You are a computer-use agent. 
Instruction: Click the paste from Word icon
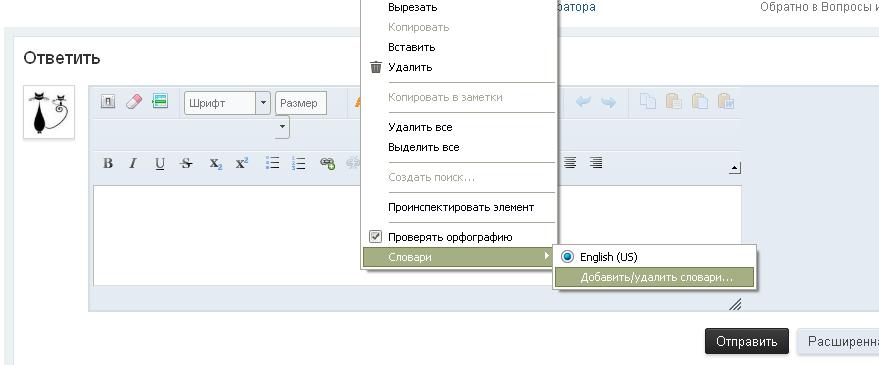tap(726, 101)
